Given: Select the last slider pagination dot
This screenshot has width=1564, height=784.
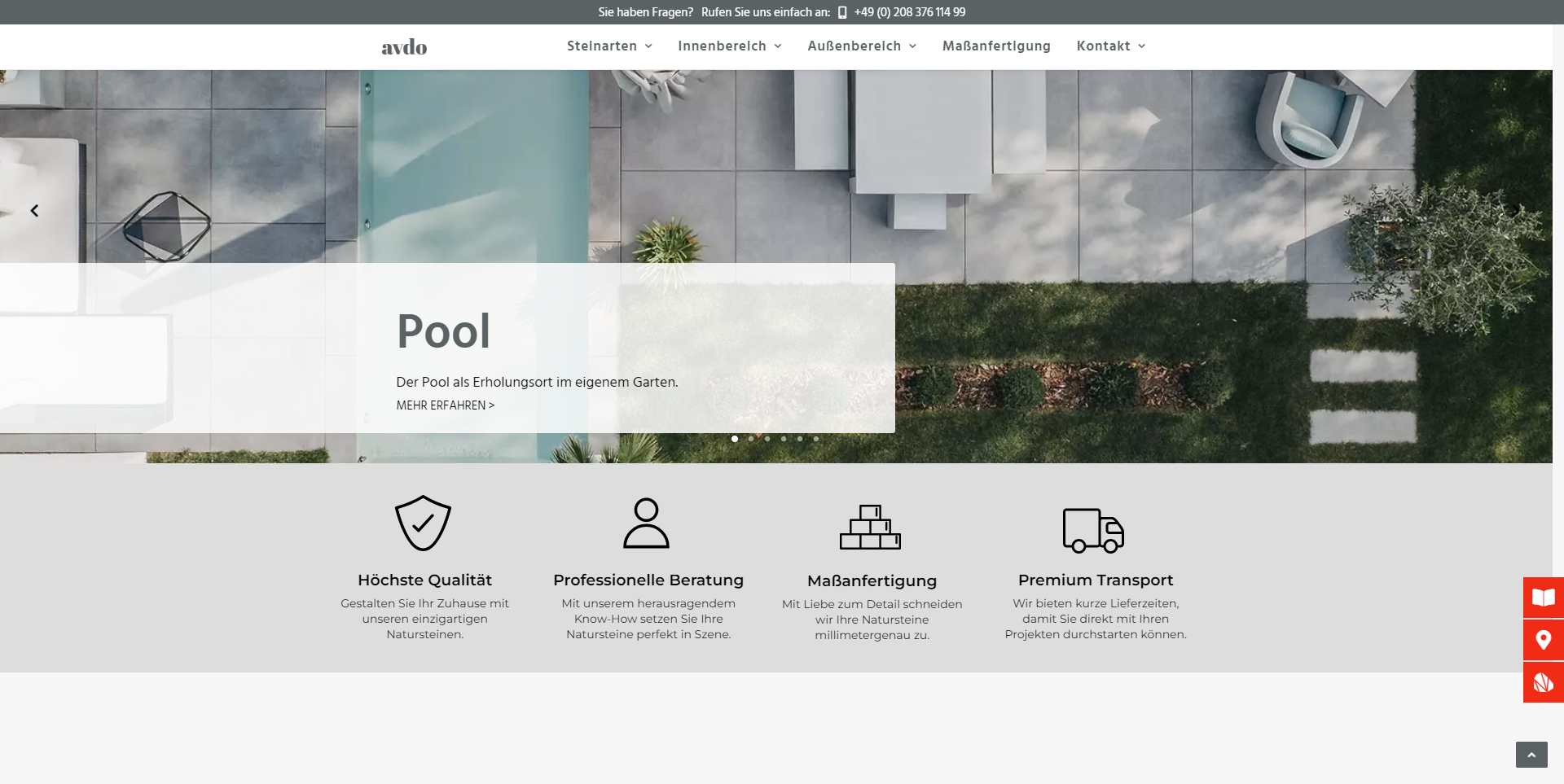Looking at the screenshot, I should (x=816, y=439).
